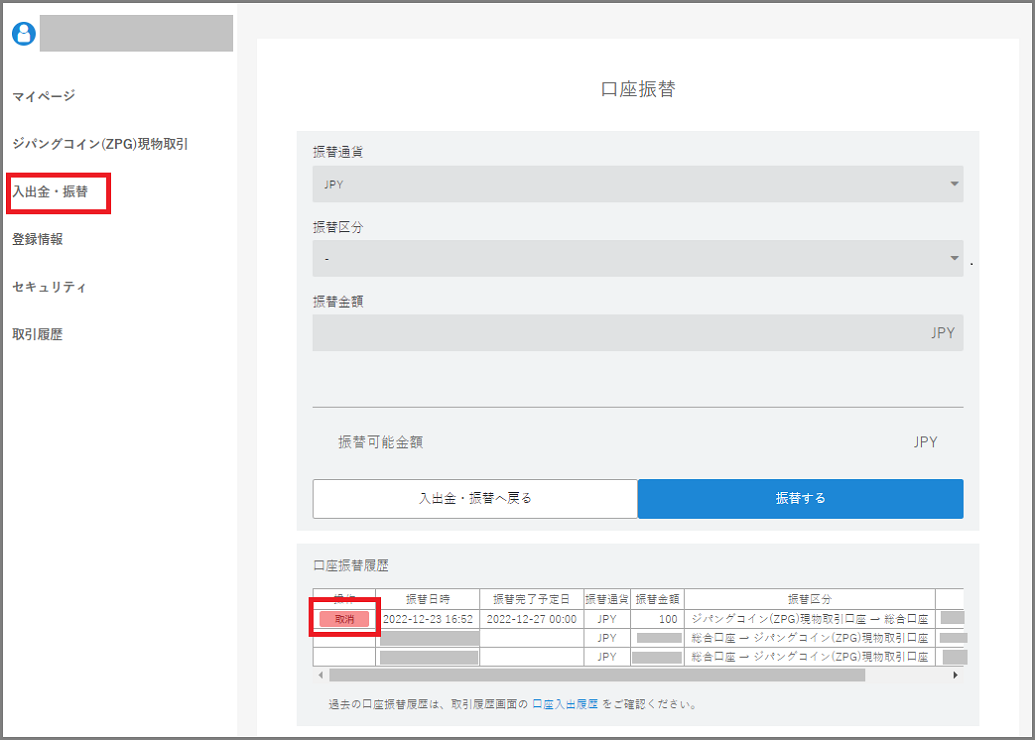The height and width of the screenshot is (740, 1035).
Task: Click the 振替可能金額 label
Action: (x=380, y=442)
